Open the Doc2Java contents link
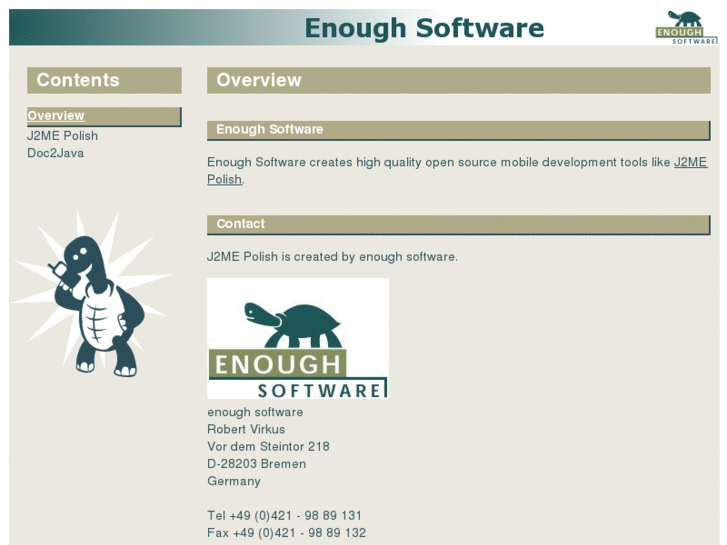The height and width of the screenshot is (545, 727). (x=56, y=153)
